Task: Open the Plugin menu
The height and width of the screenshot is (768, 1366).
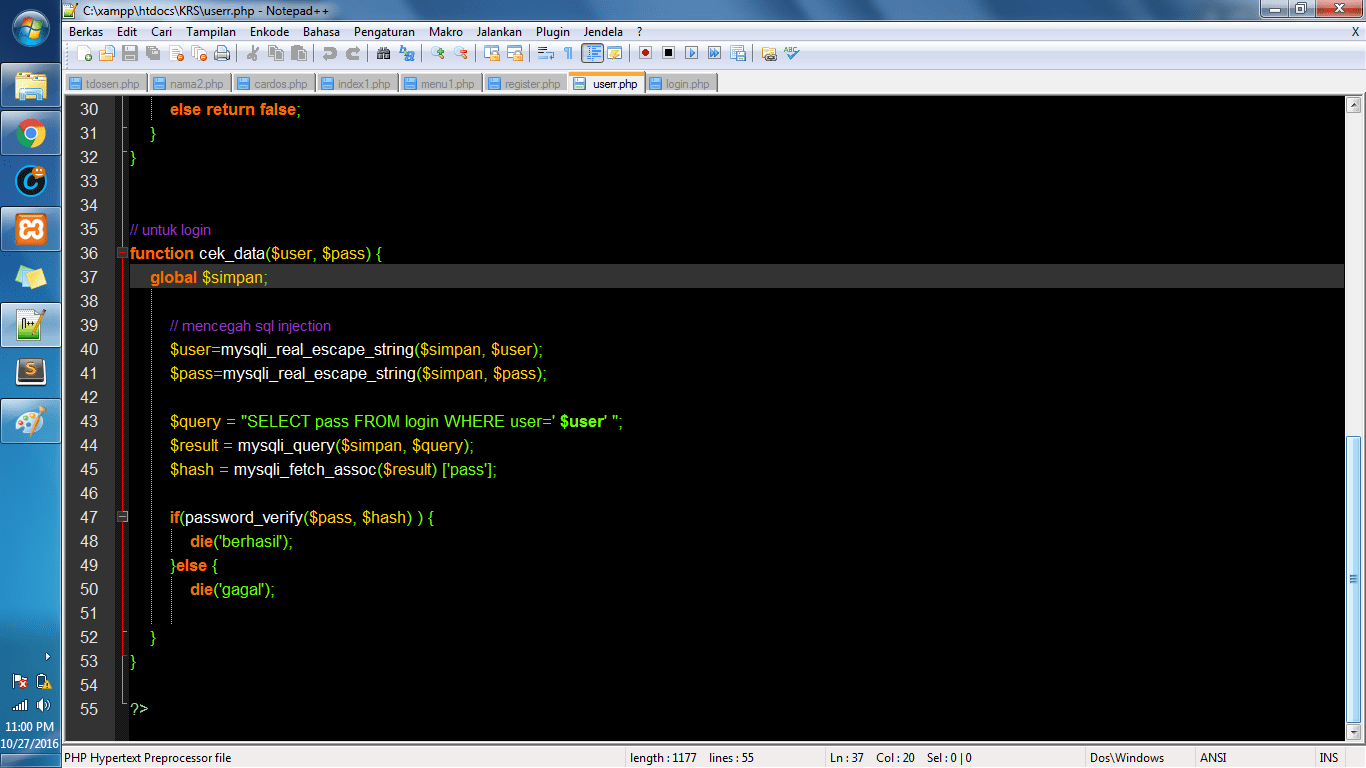Action: coord(553,32)
